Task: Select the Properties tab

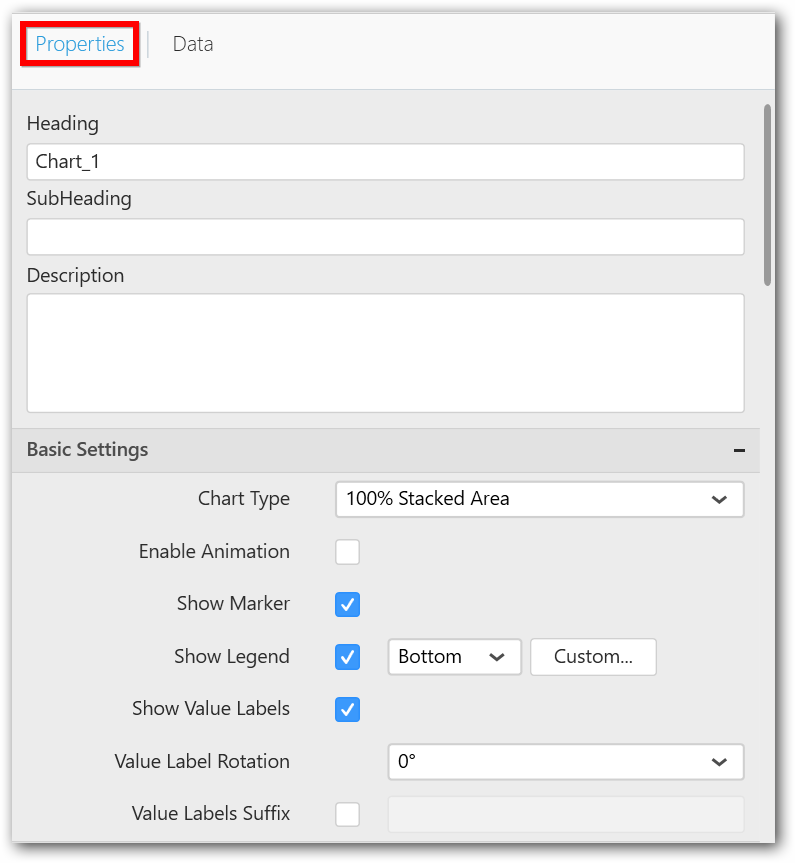Action: (x=80, y=44)
